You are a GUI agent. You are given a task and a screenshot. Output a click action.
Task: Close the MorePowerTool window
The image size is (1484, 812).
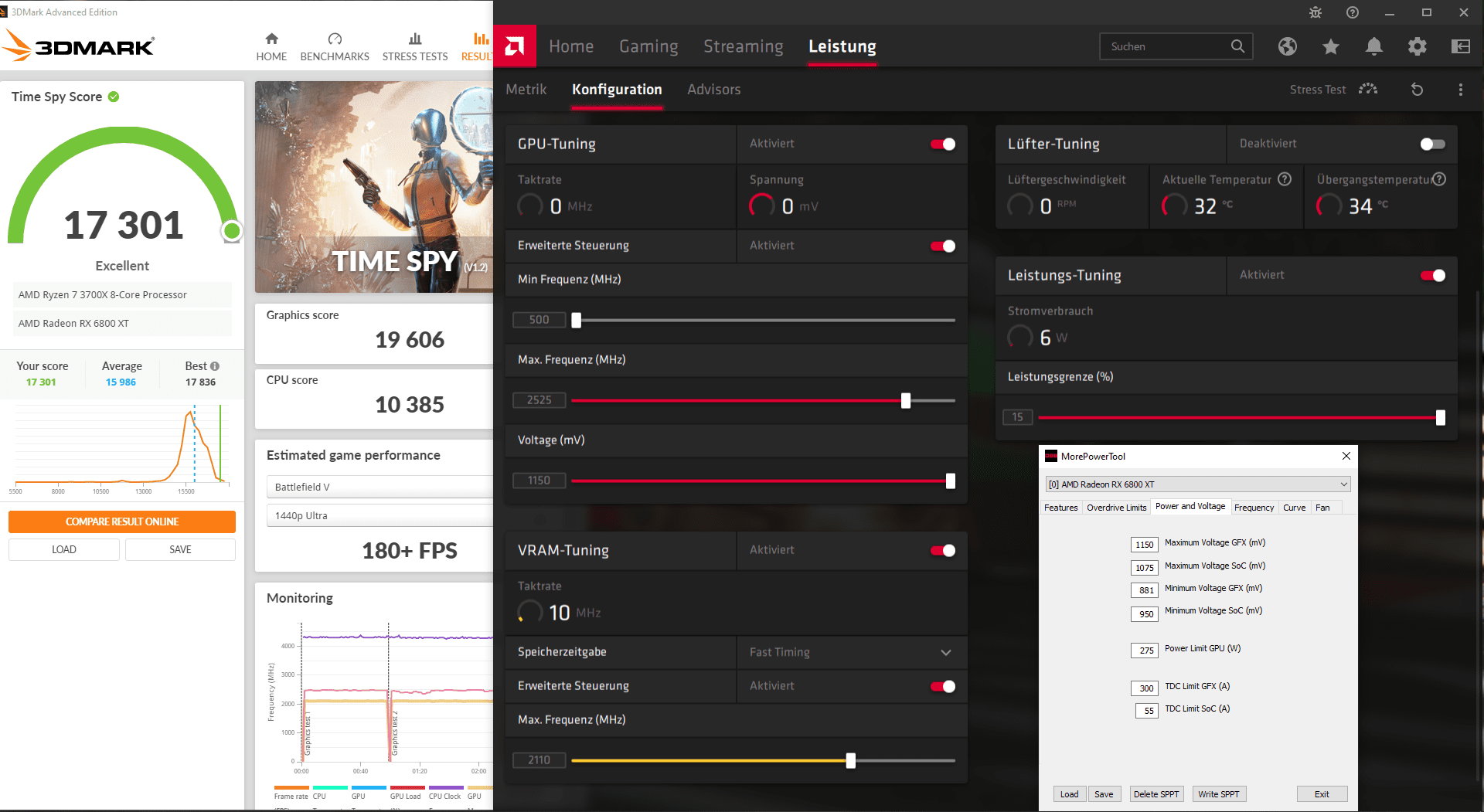click(x=1346, y=456)
